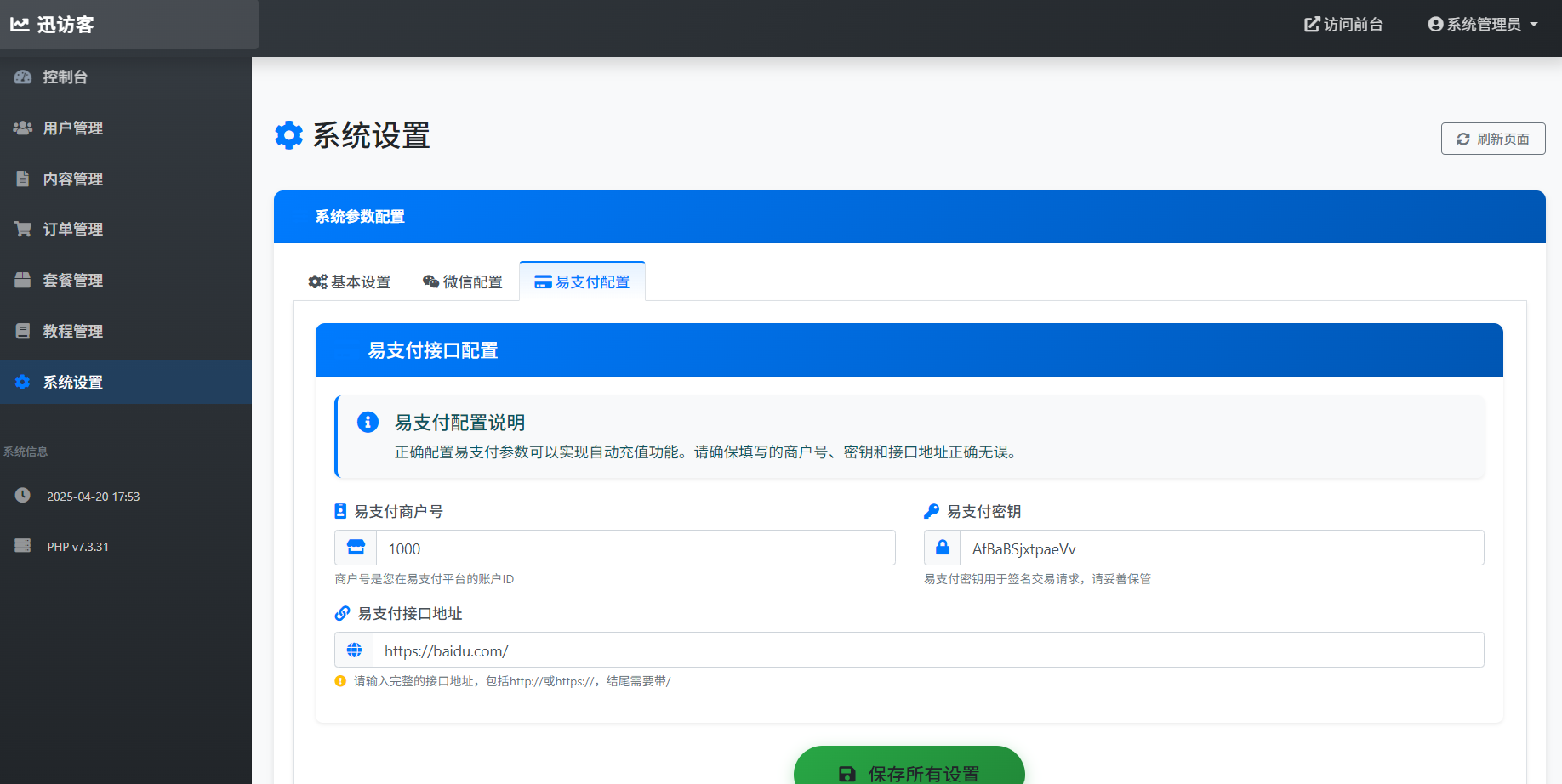This screenshot has height=784, width=1562.
Task: Click the link icon beside 易支付接口地址 label
Action: coord(343,613)
